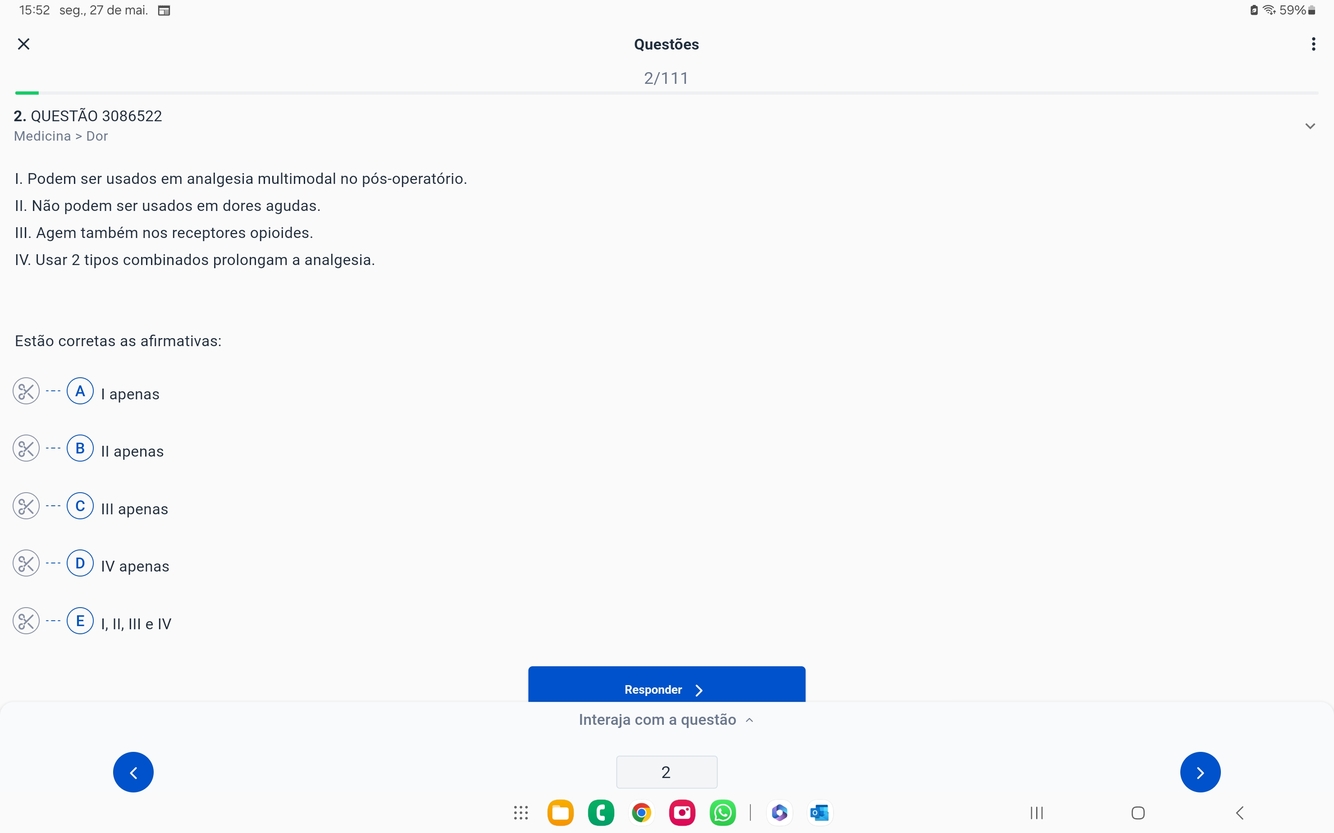Click the question number input field

click(666, 772)
